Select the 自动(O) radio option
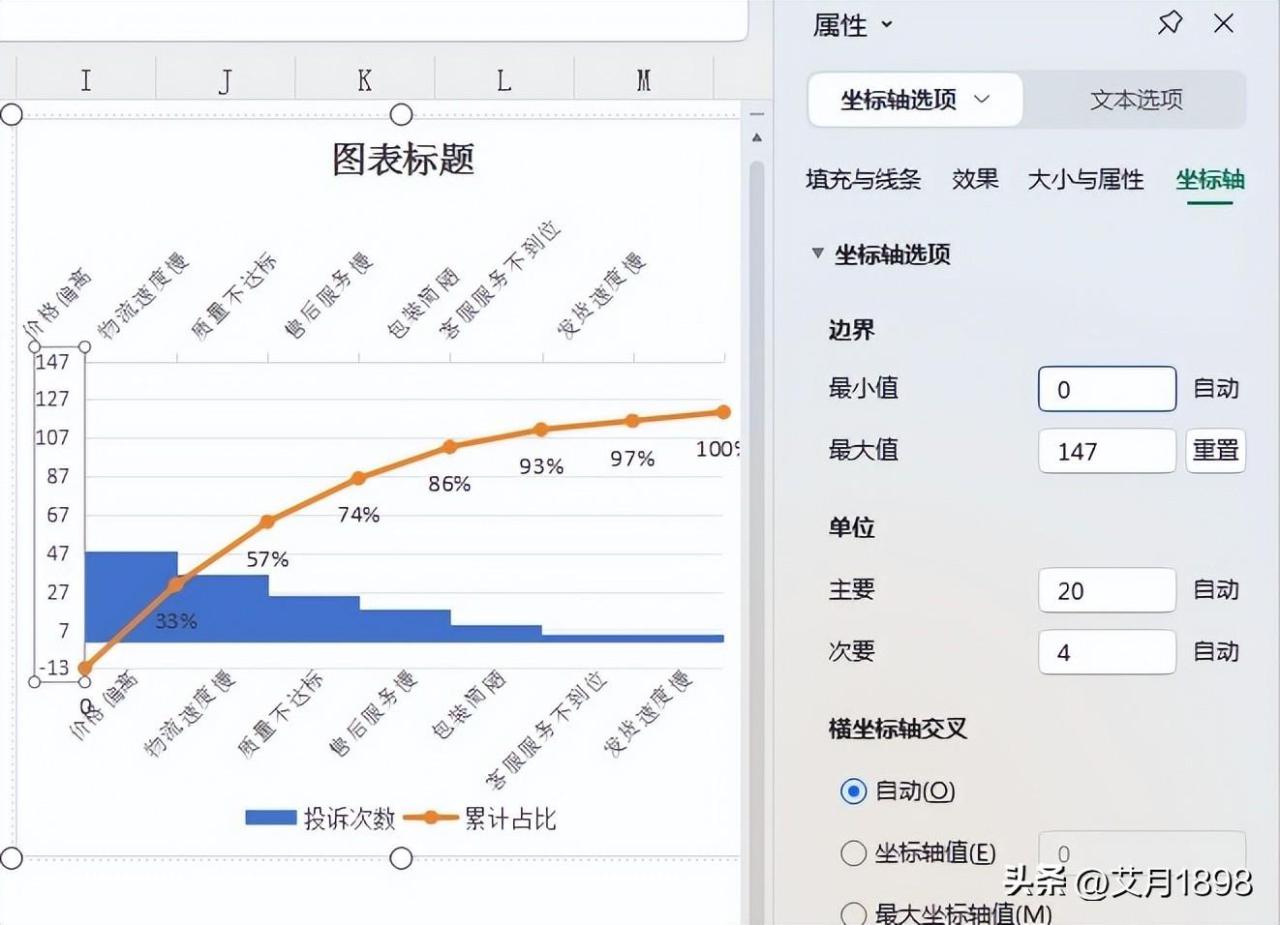Image resolution: width=1280 pixels, height=925 pixels. [x=853, y=791]
